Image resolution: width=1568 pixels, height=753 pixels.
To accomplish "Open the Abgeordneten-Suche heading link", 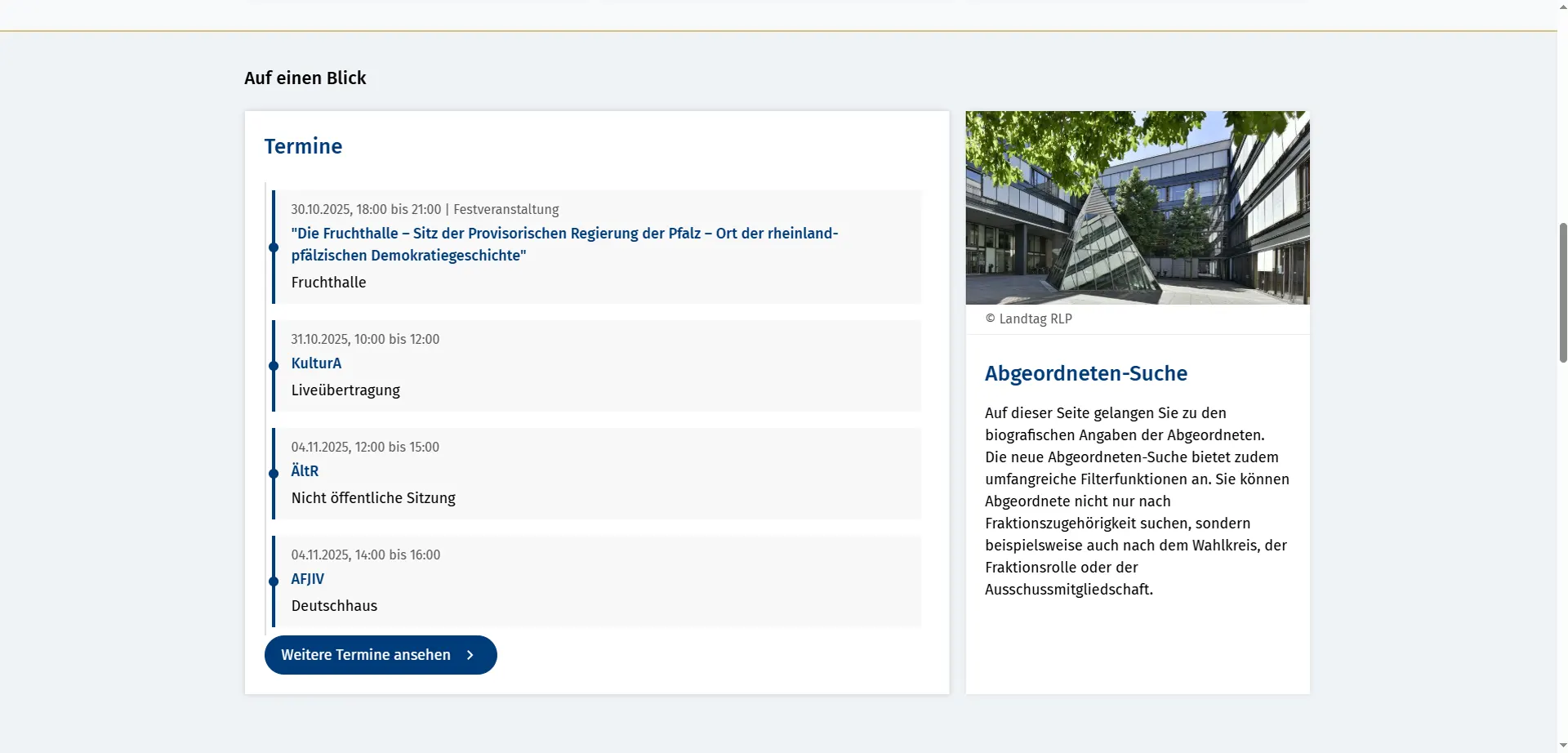I will [x=1085, y=373].
